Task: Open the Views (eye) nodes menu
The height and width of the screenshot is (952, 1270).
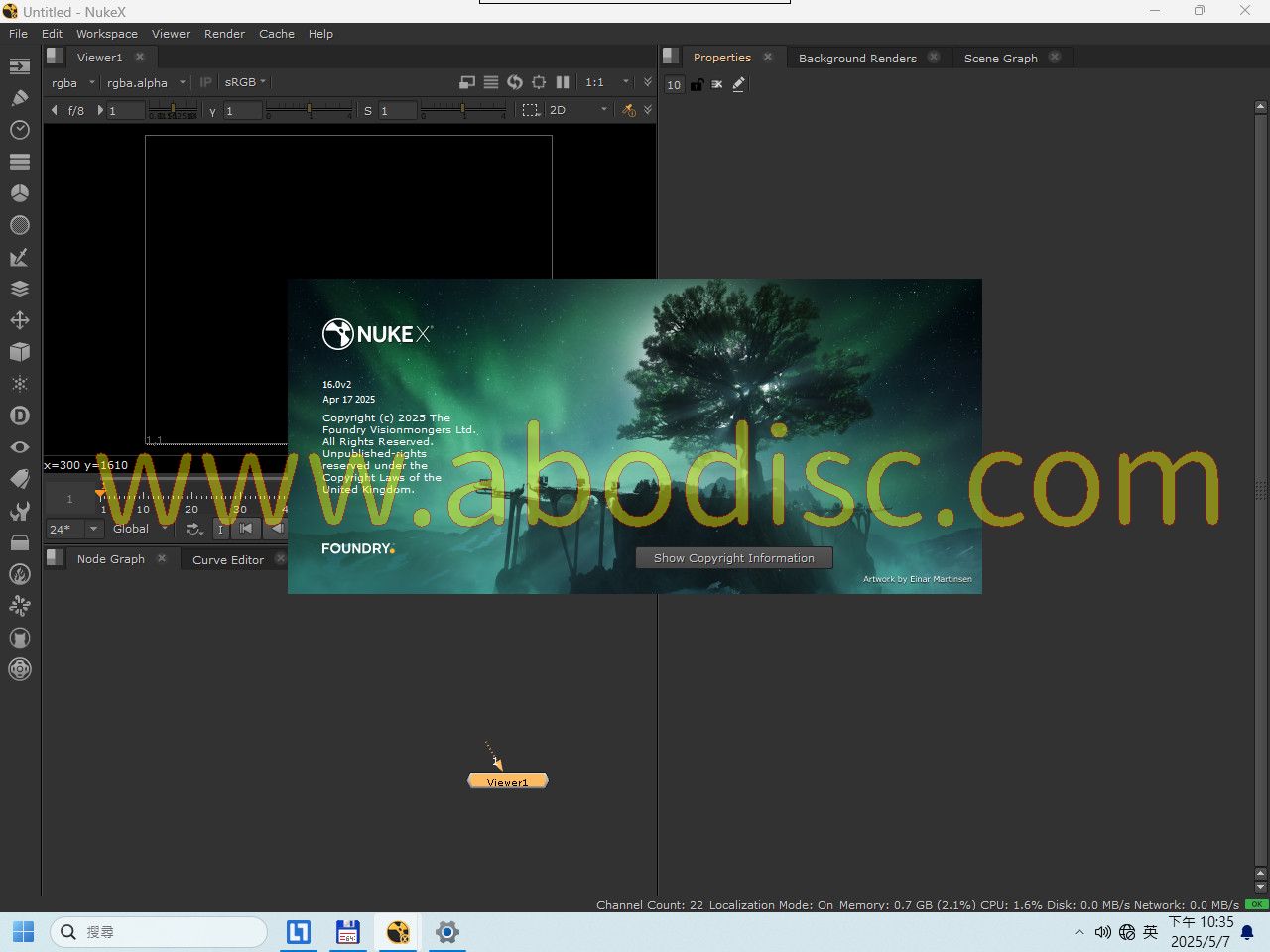Action: pyautogui.click(x=20, y=447)
